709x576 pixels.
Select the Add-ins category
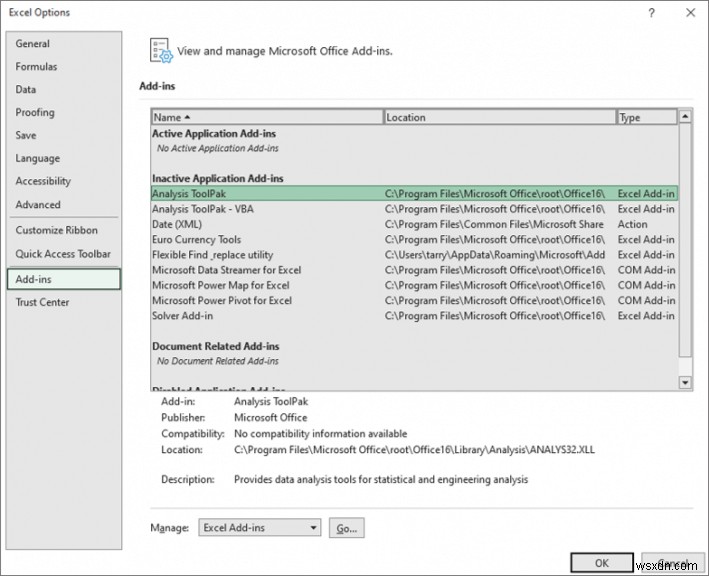64,279
